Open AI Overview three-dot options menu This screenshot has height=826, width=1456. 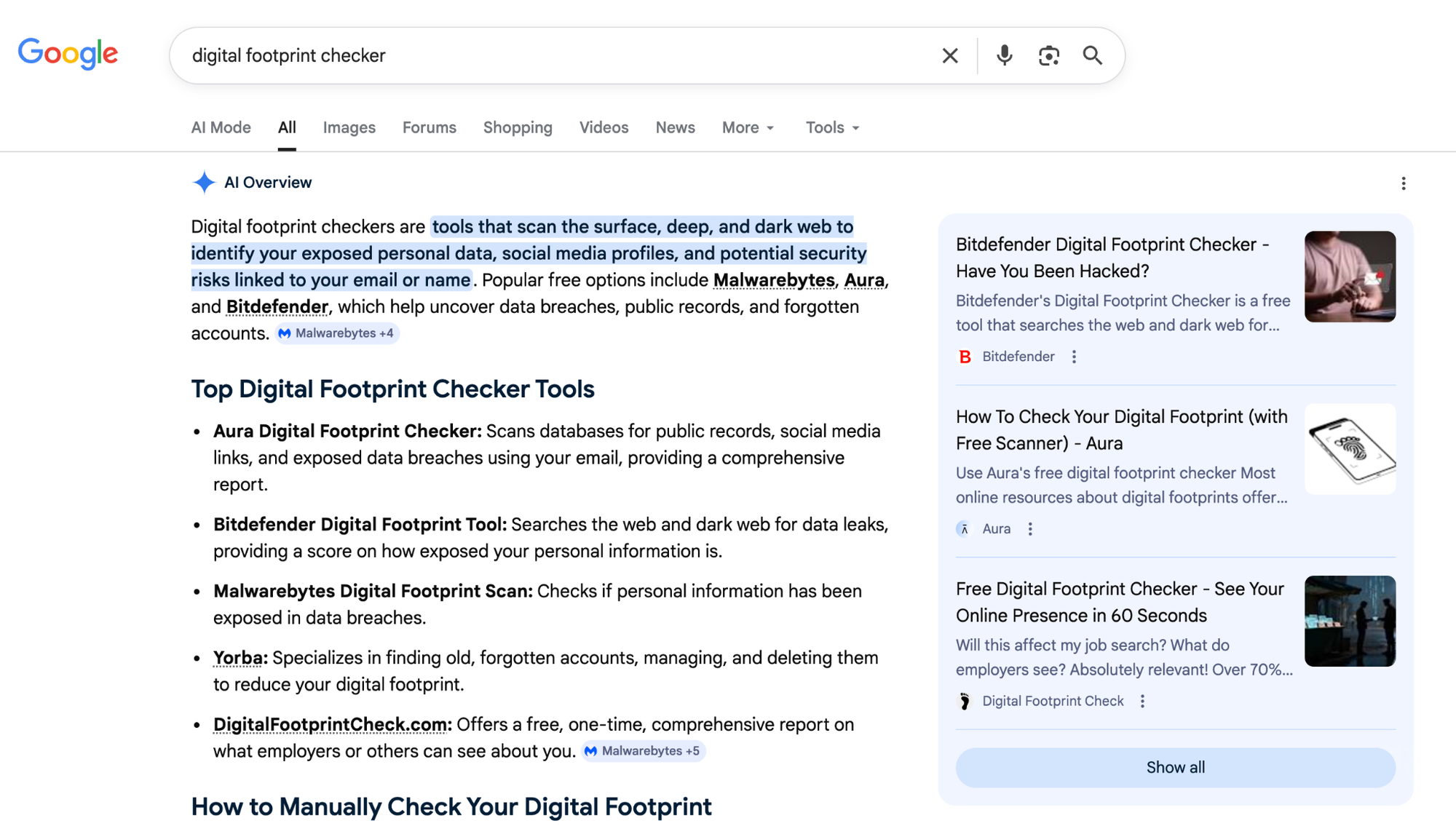click(x=1403, y=183)
